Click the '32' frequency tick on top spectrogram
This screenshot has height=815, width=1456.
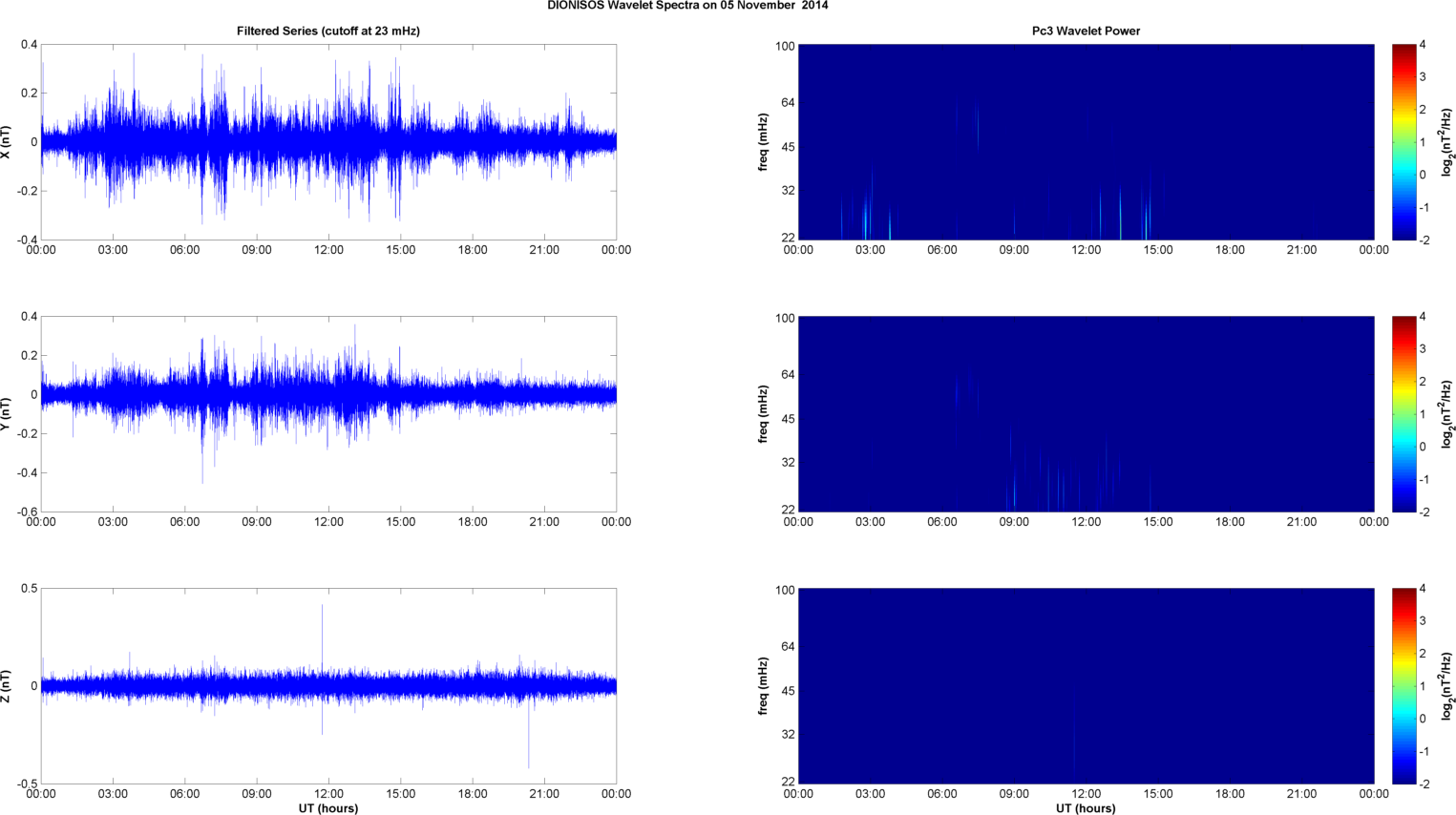tap(789, 191)
